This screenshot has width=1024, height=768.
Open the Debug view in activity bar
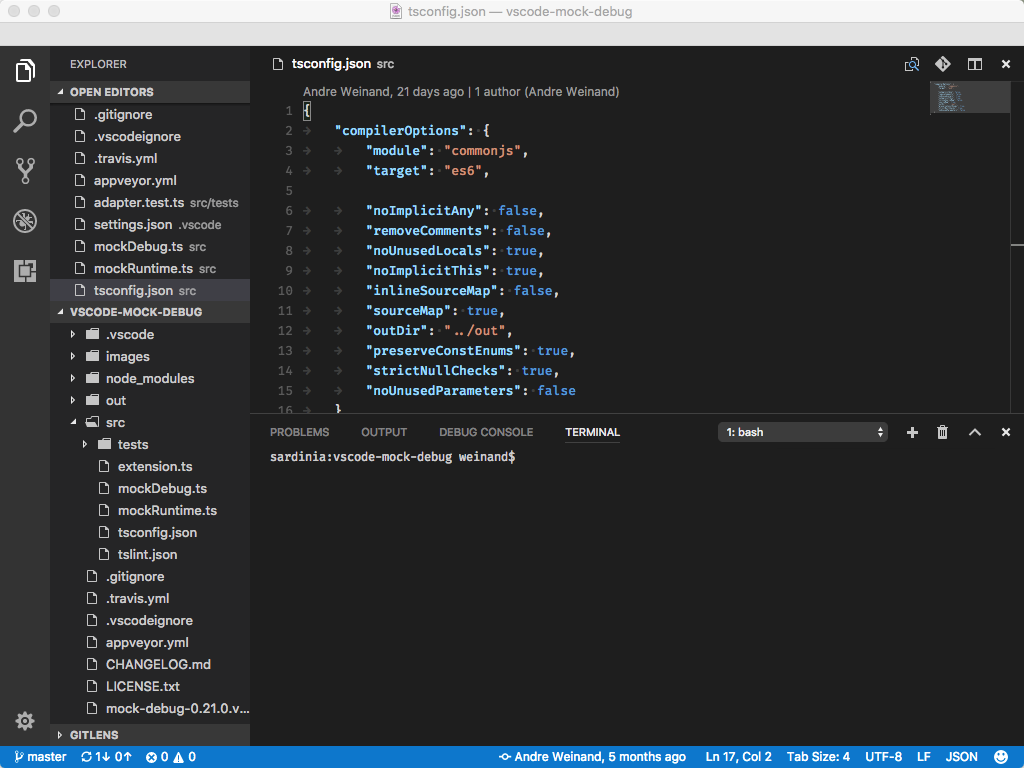[25, 221]
